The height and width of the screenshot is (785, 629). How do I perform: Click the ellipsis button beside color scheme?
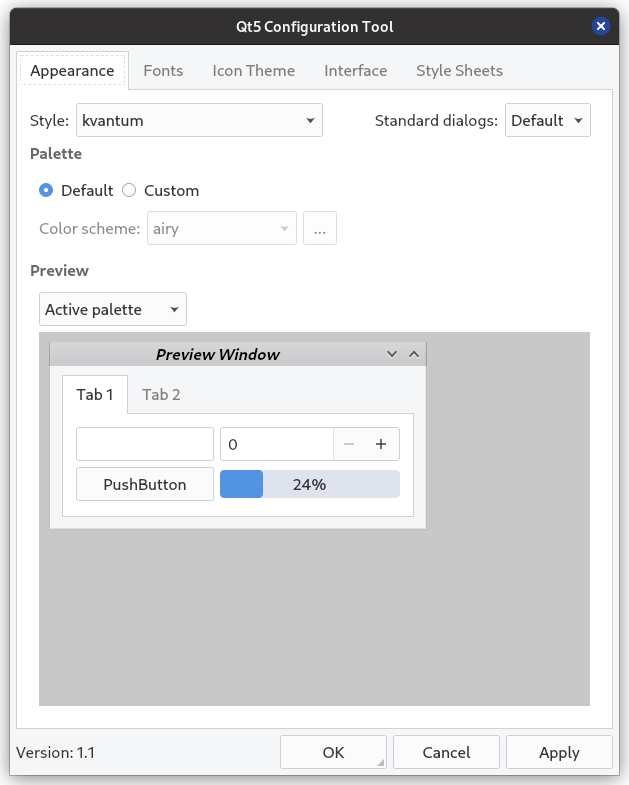[x=319, y=229]
